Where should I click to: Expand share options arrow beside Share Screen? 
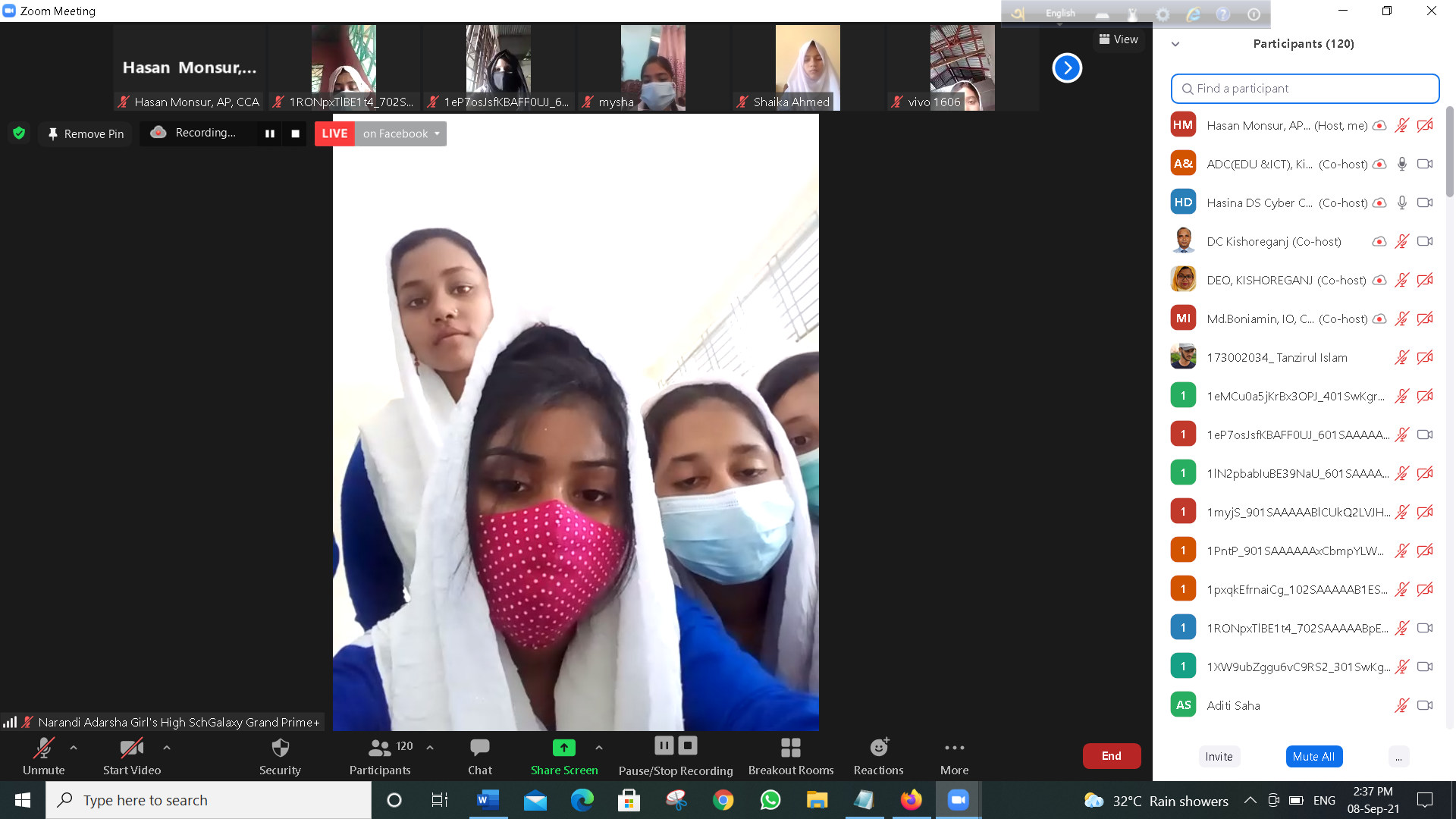pos(599,748)
